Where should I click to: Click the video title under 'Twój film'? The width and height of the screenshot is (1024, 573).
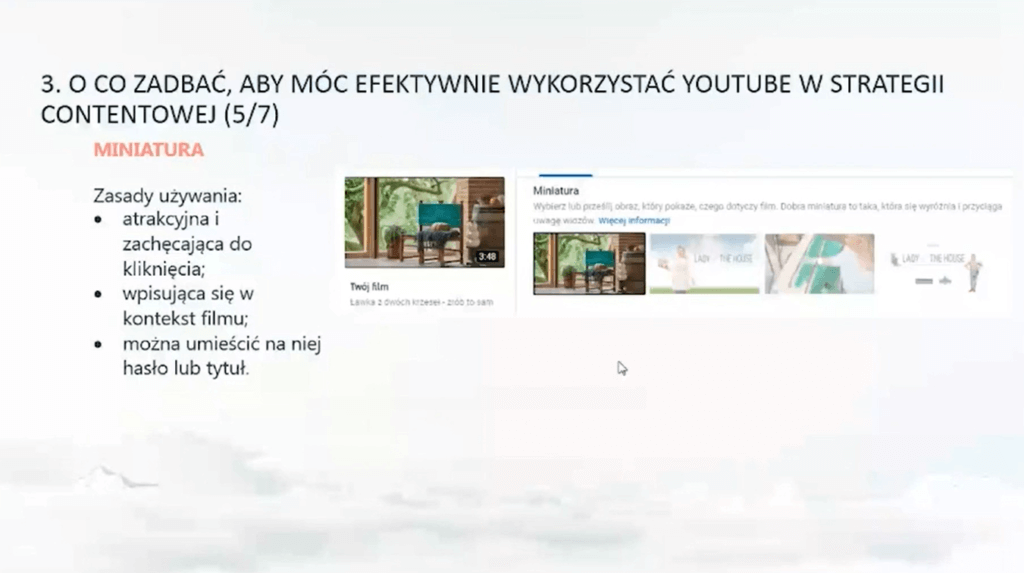point(421,301)
